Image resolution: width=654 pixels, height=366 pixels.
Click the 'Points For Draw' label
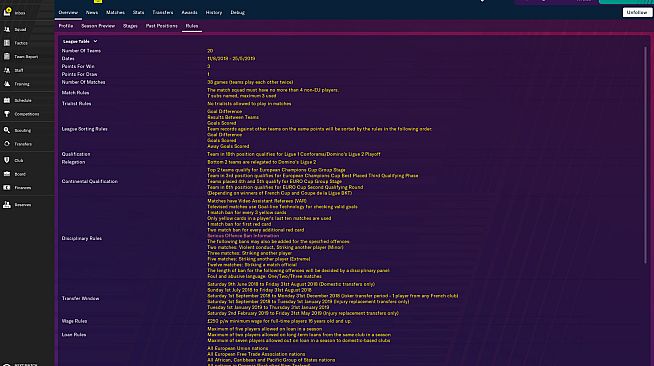79,74
